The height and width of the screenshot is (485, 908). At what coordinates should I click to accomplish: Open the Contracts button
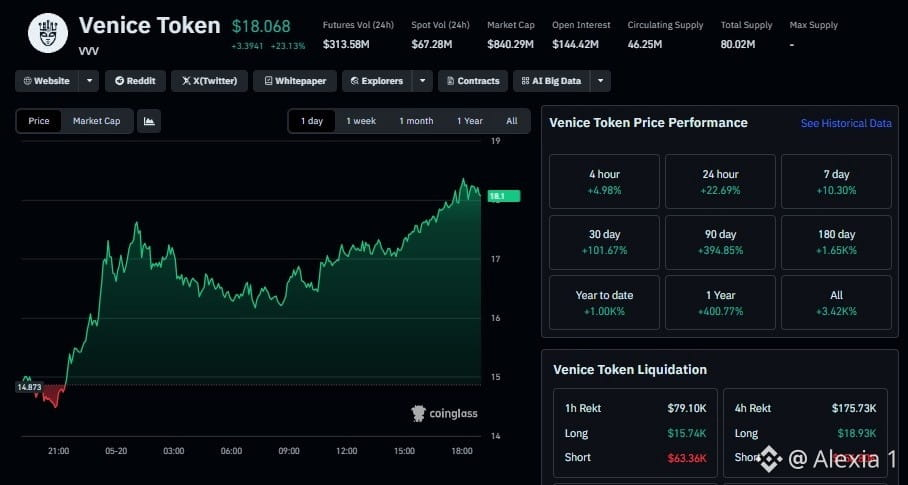coord(473,81)
